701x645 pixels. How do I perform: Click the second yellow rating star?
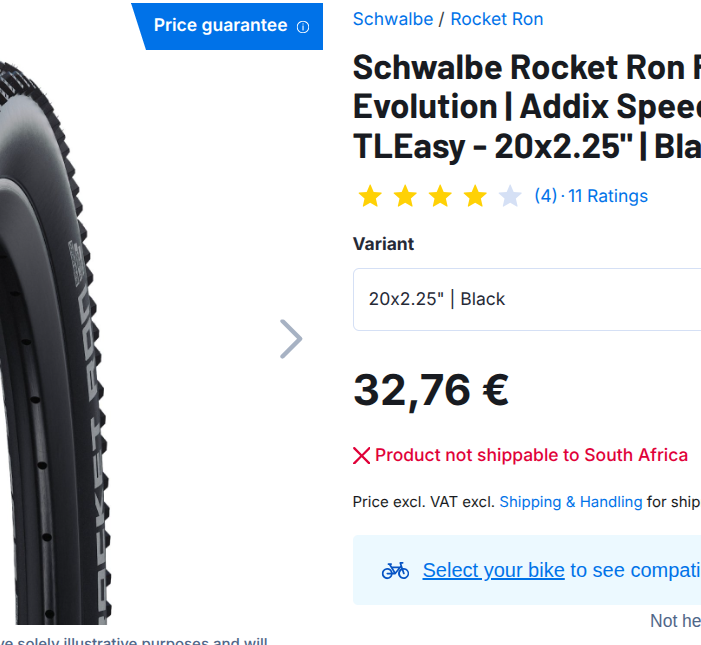coord(405,196)
